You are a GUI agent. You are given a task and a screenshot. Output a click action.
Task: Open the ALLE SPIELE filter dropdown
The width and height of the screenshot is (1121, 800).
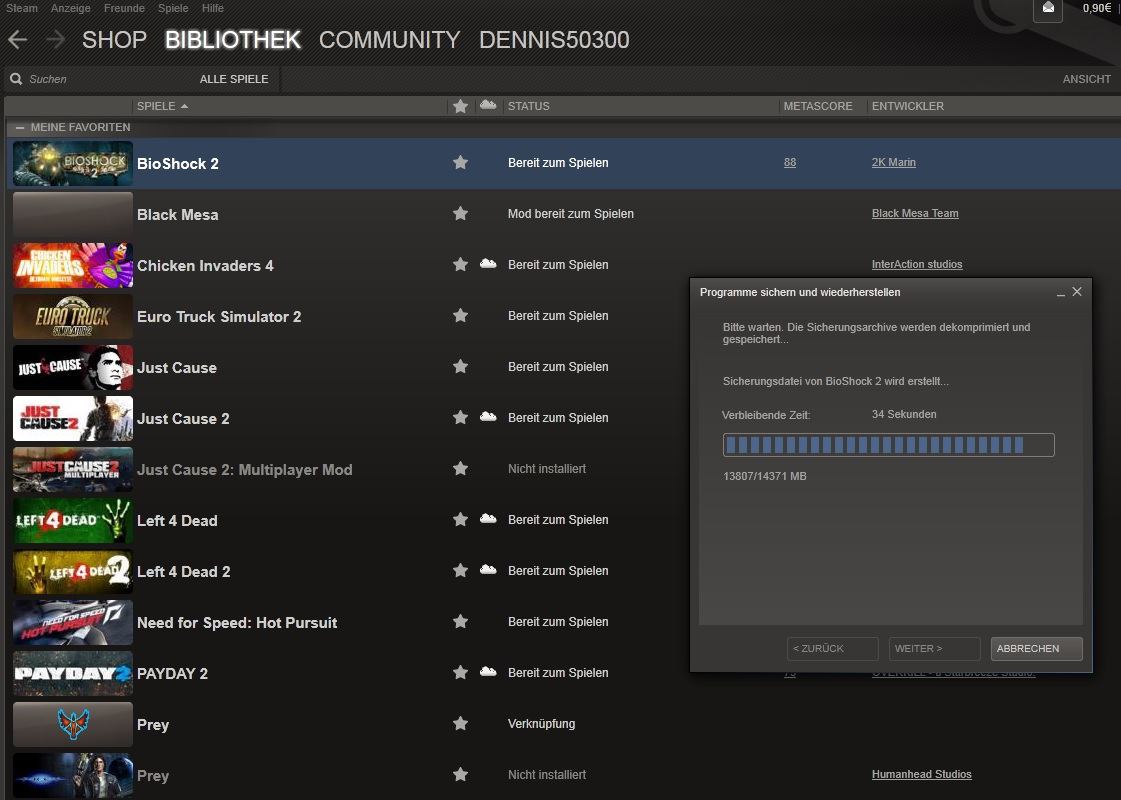tap(234, 79)
